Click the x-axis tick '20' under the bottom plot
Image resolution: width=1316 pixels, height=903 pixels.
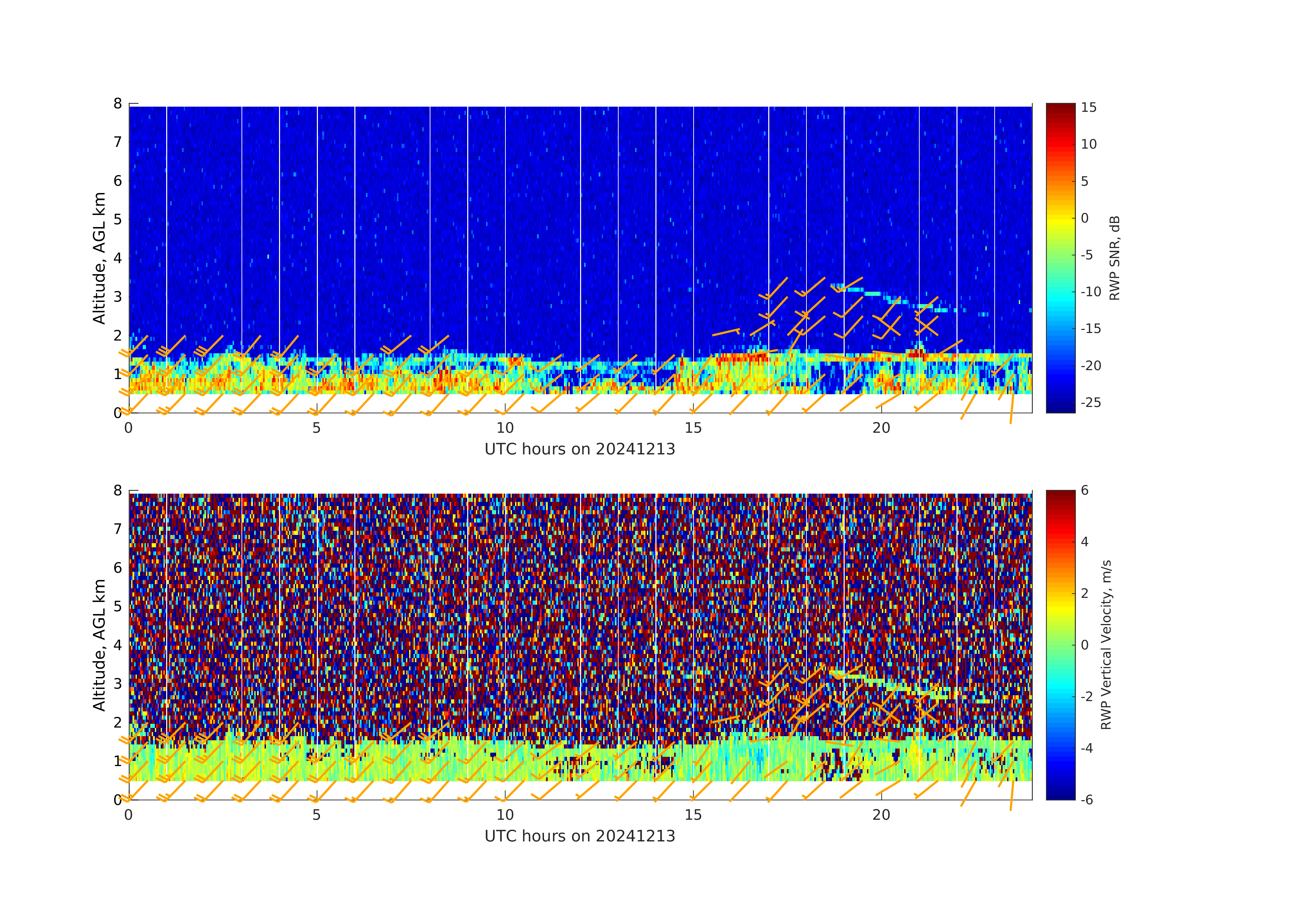click(x=881, y=815)
